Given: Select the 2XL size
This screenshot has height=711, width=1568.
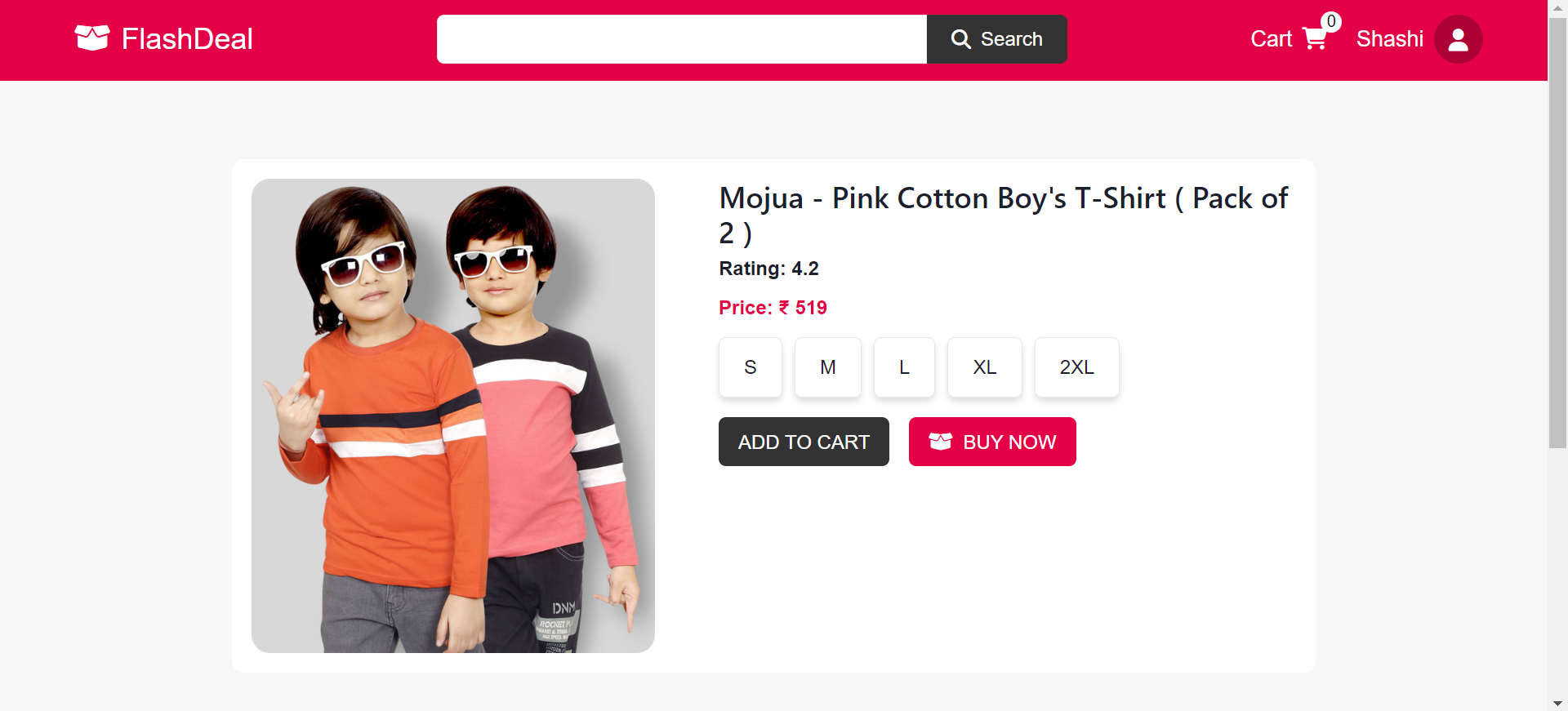Looking at the screenshot, I should click(x=1076, y=367).
